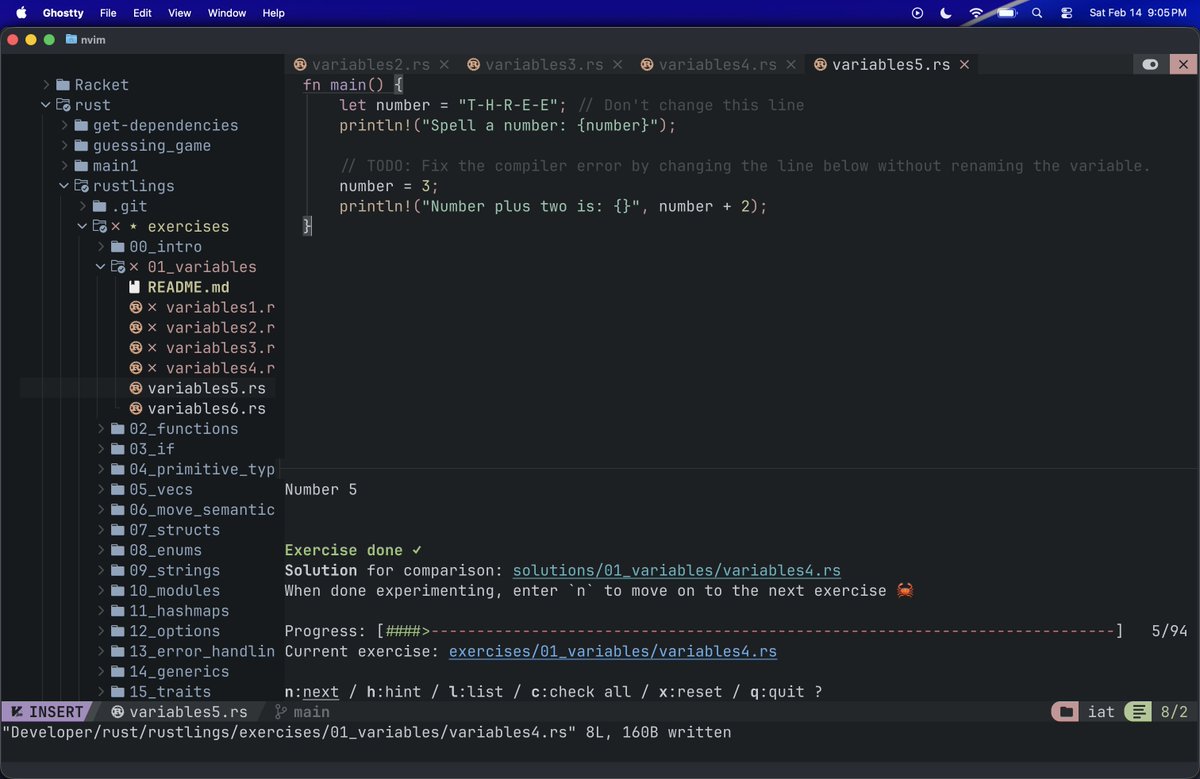Click the rustlings progress bar

click(749, 631)
